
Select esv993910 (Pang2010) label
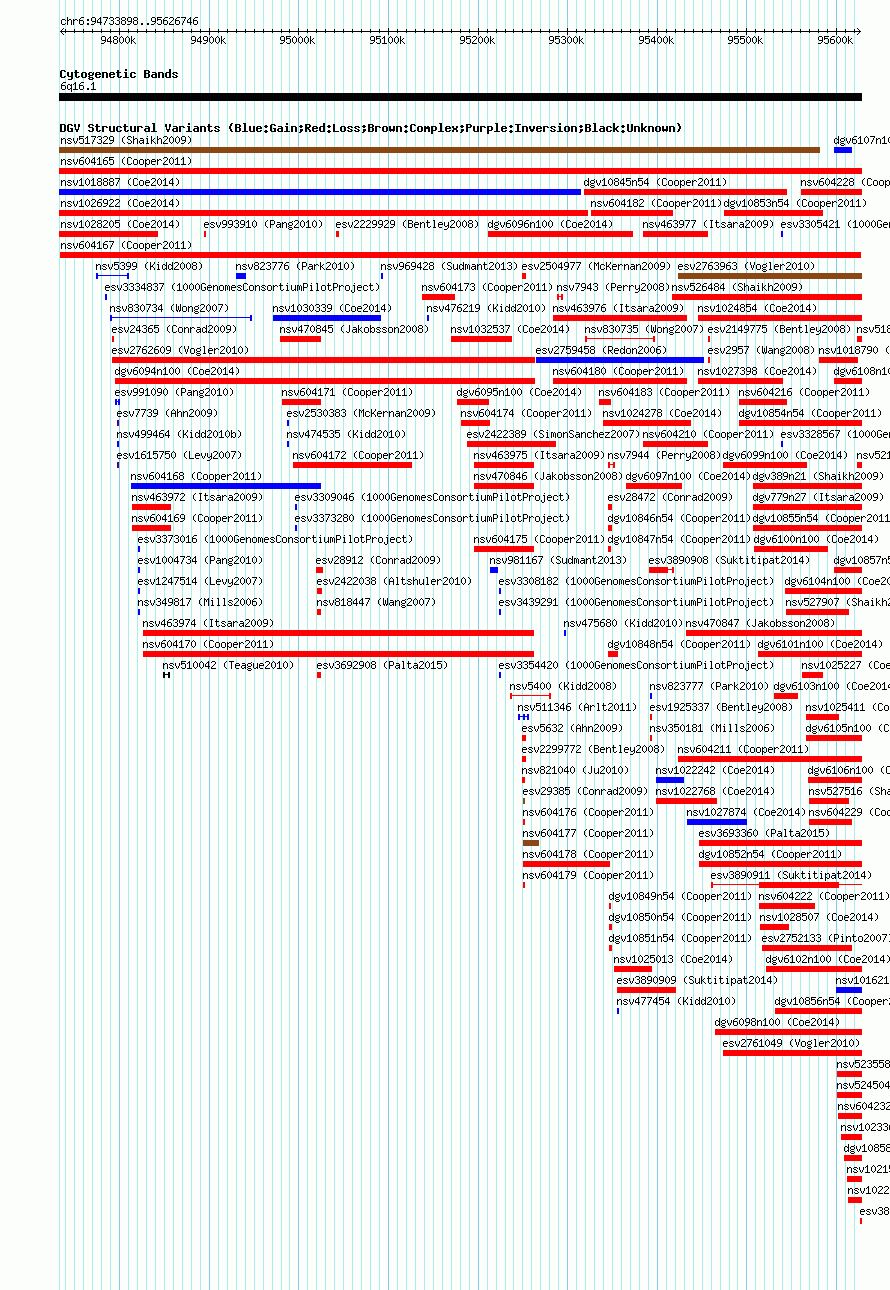click(x=261, y=224)
